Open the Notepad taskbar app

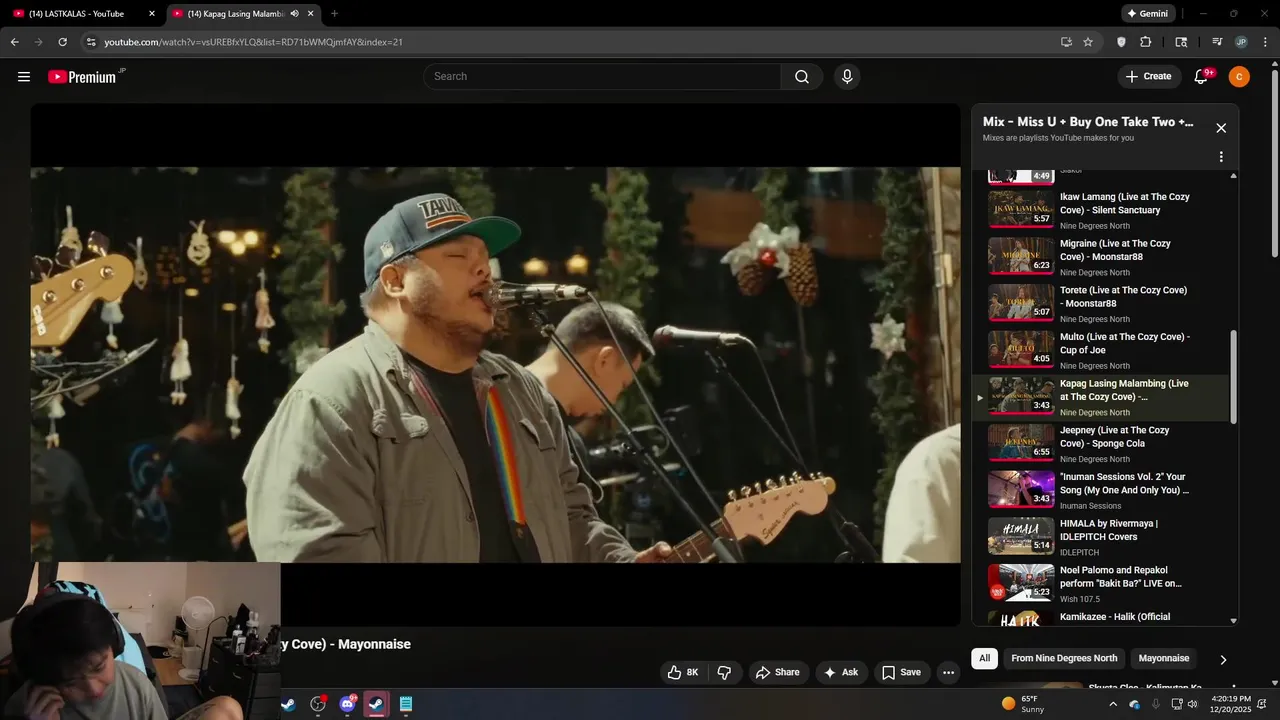(406, 704)
